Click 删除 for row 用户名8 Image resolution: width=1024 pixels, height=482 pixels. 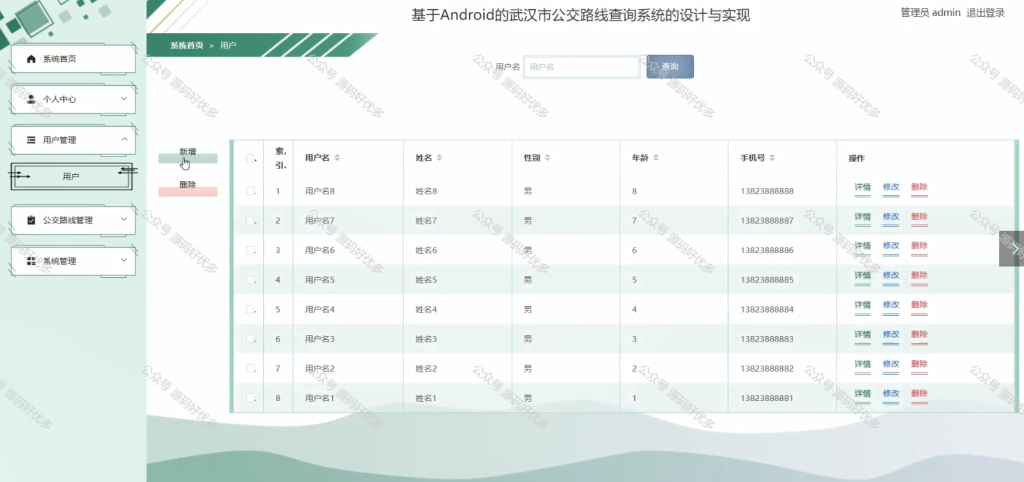(919, 188)
